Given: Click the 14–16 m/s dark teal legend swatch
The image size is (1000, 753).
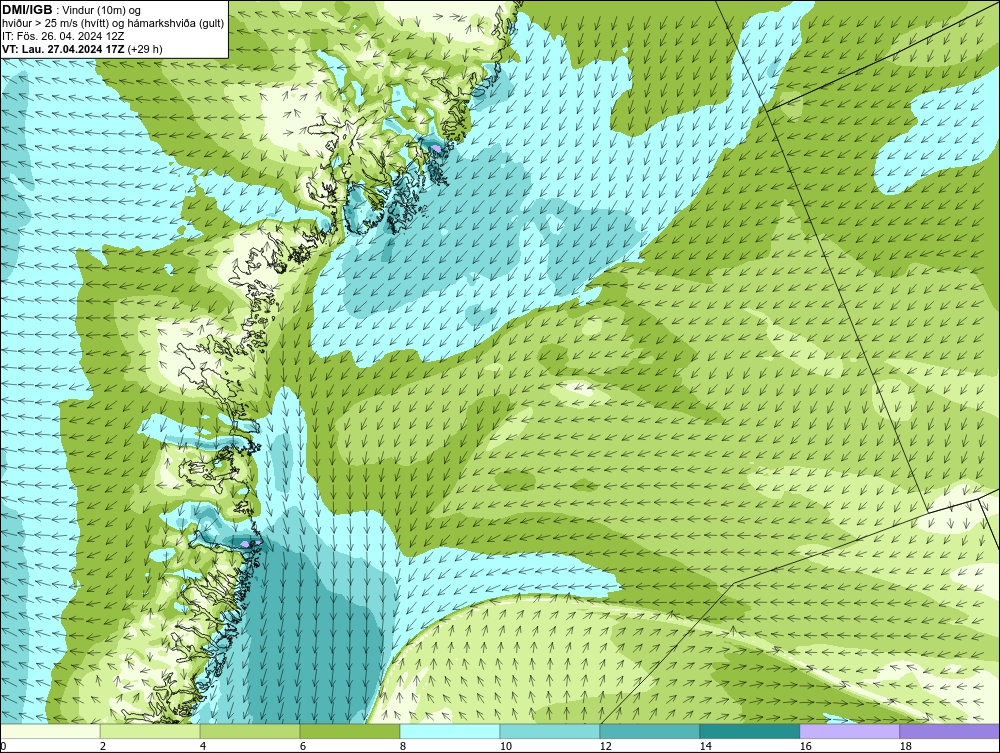Looking at the screenshot, I should (x=749, y=731).
